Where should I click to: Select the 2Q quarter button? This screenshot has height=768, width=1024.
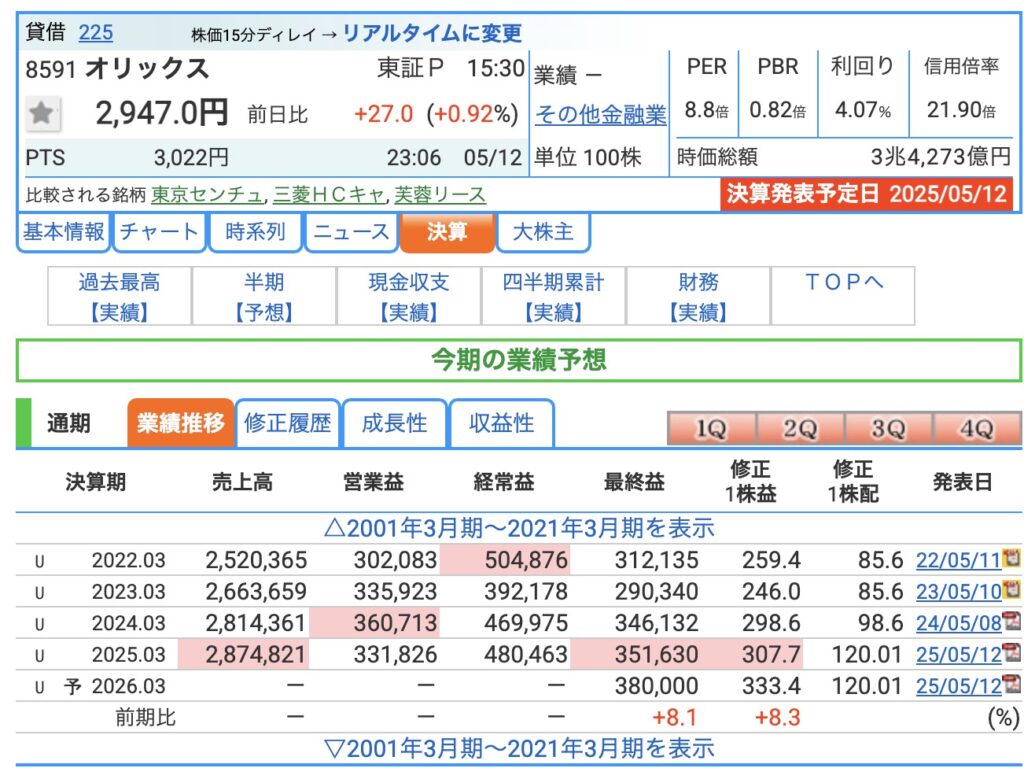[x=800, y=429]
